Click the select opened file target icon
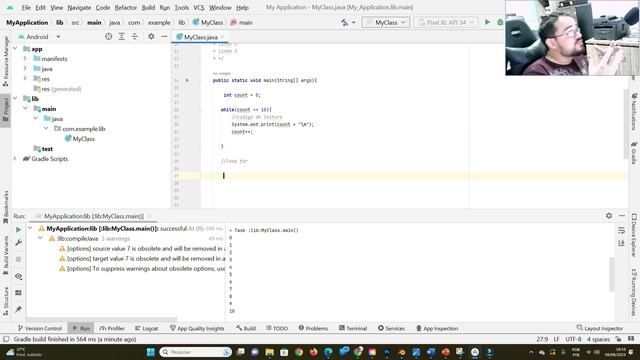This screenshot has height=360, width=640. [108, 37]
